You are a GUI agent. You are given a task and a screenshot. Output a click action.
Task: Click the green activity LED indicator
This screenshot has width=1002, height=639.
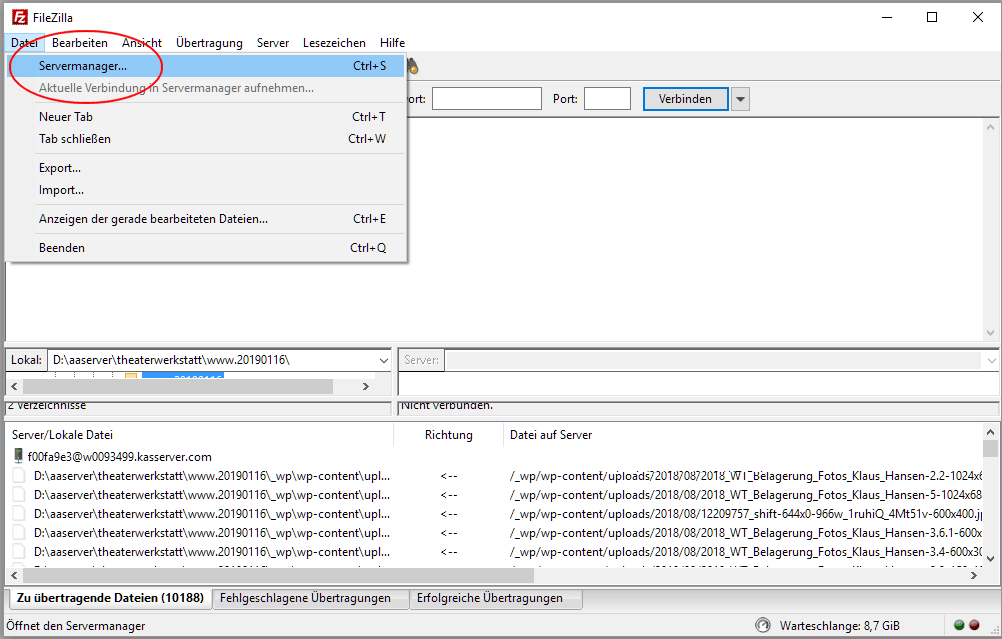click(x=959, y=625)
